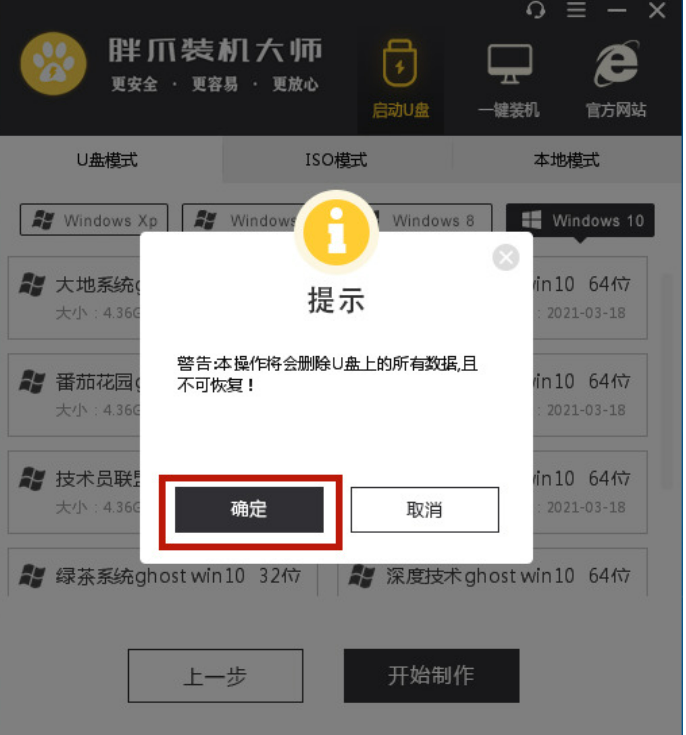This screenshot has height=735, width=686.
Task: Click the yellow info icon on dialog
Action: click(x=336, y=232)
